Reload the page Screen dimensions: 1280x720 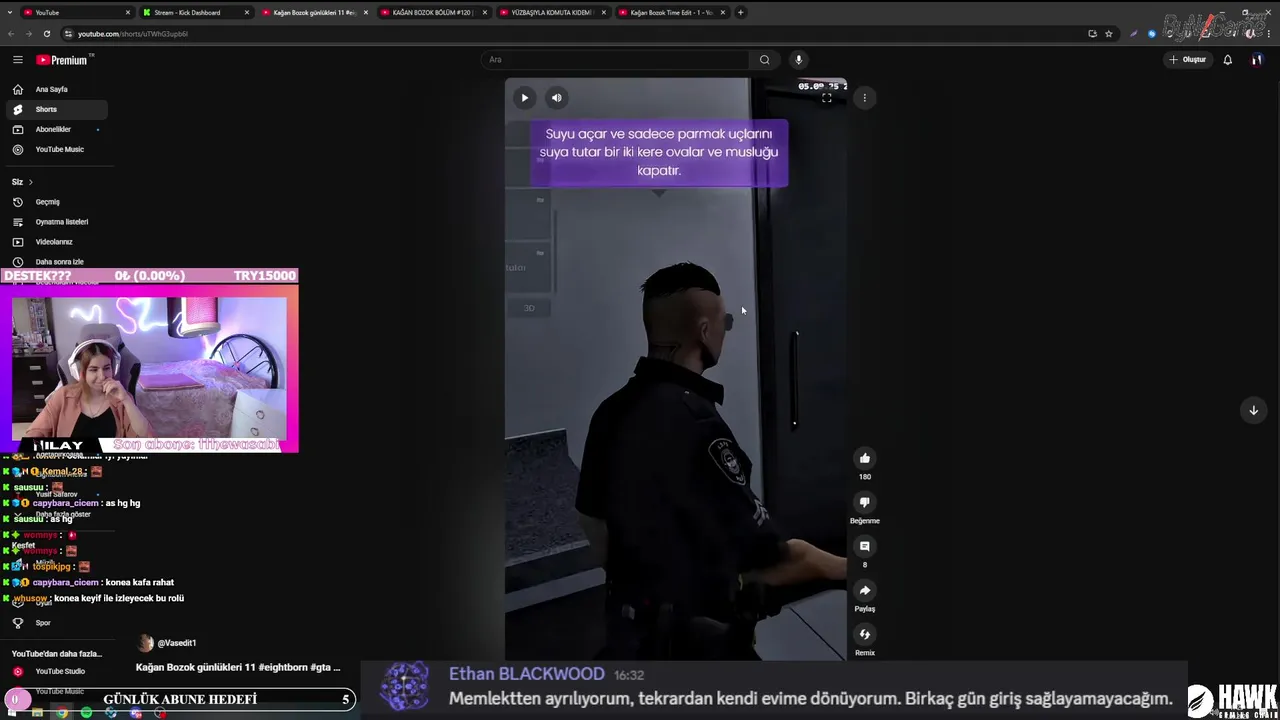(x=46, y=34)
